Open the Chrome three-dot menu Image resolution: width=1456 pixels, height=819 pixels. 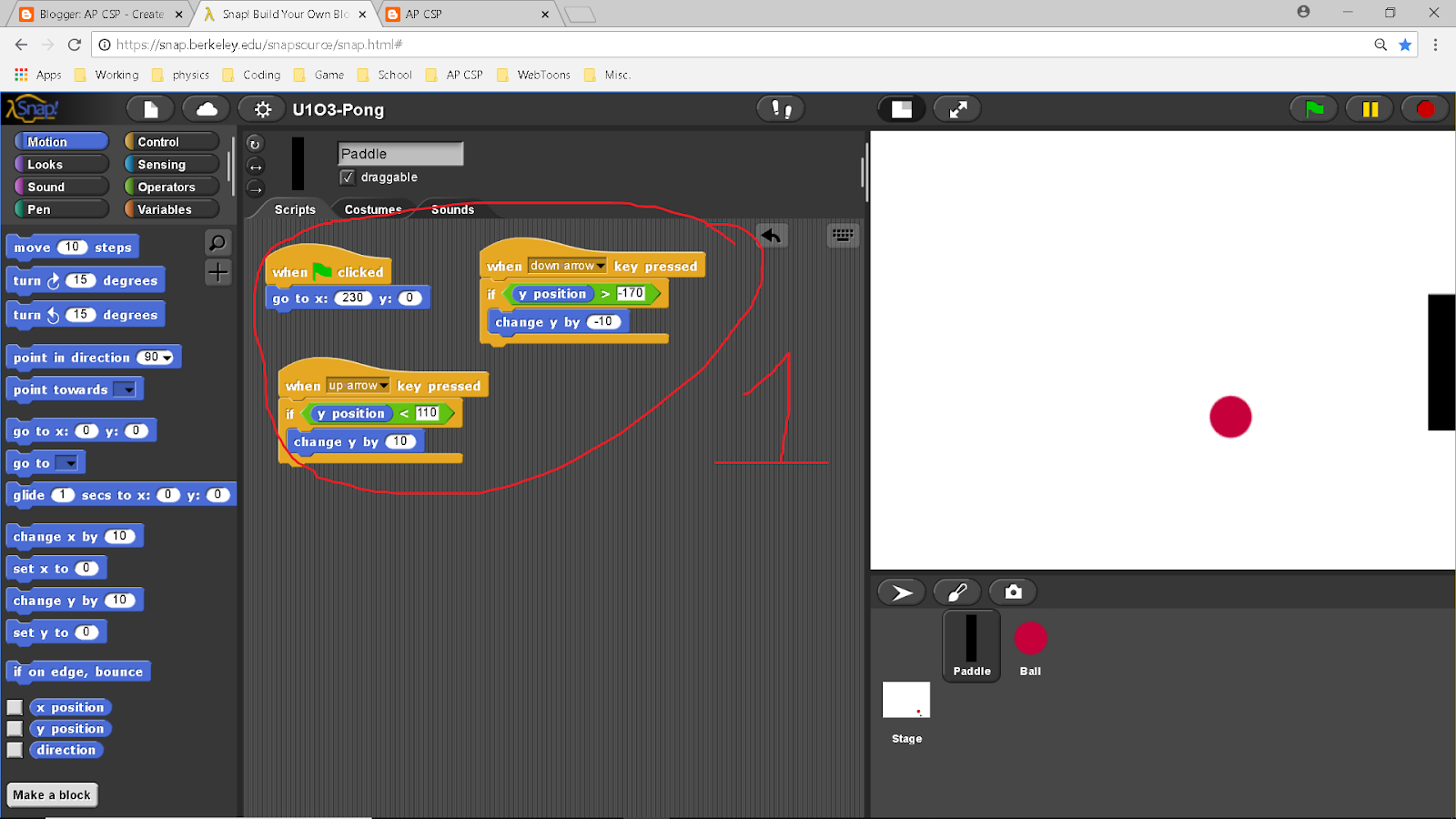1435,45
